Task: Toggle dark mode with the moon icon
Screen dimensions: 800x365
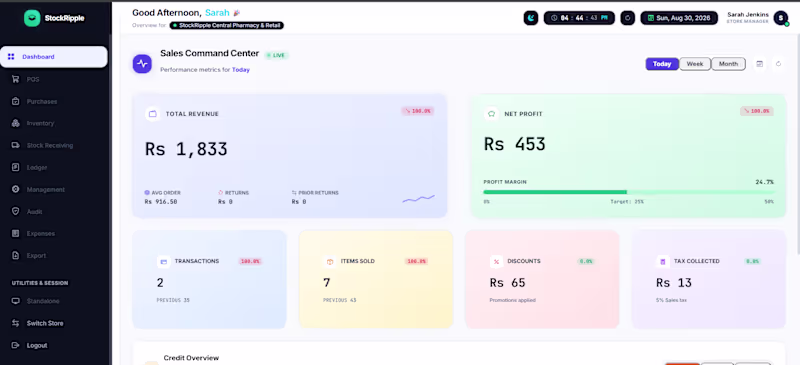Action: tap(531, 18)
